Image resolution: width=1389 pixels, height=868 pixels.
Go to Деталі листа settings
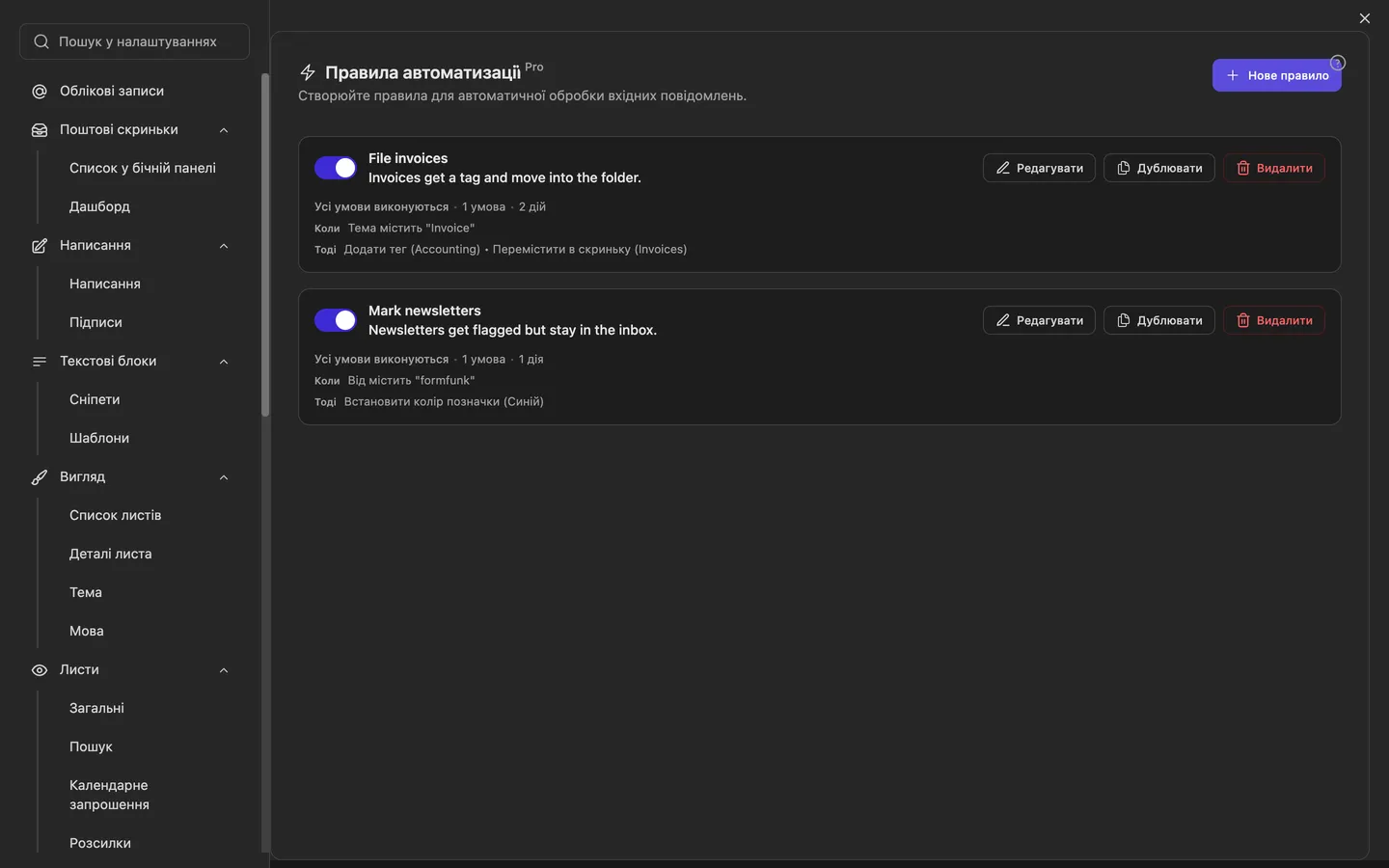point(111,554)
